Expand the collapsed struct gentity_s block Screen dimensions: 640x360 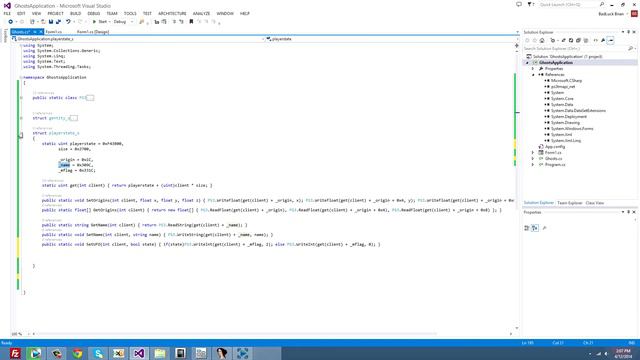click(x=21, y=118)
